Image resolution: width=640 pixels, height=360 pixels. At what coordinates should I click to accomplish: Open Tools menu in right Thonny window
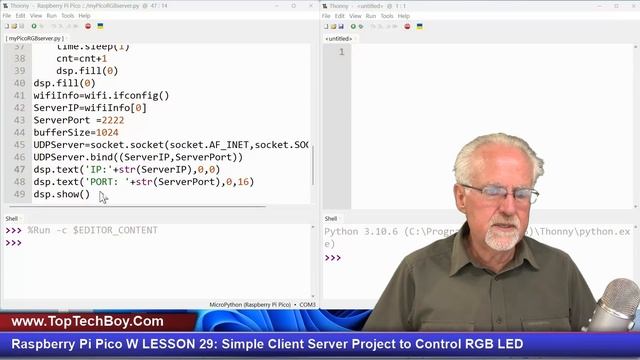point(387,16)
